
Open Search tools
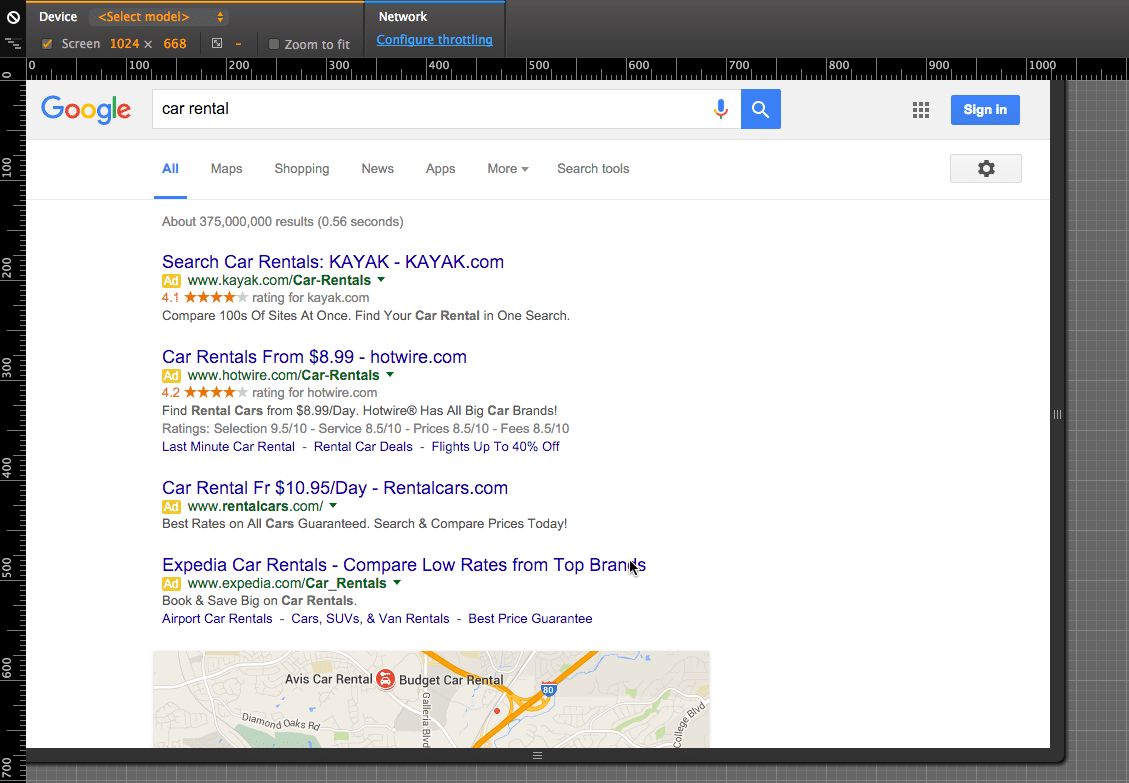click(593, 169)
